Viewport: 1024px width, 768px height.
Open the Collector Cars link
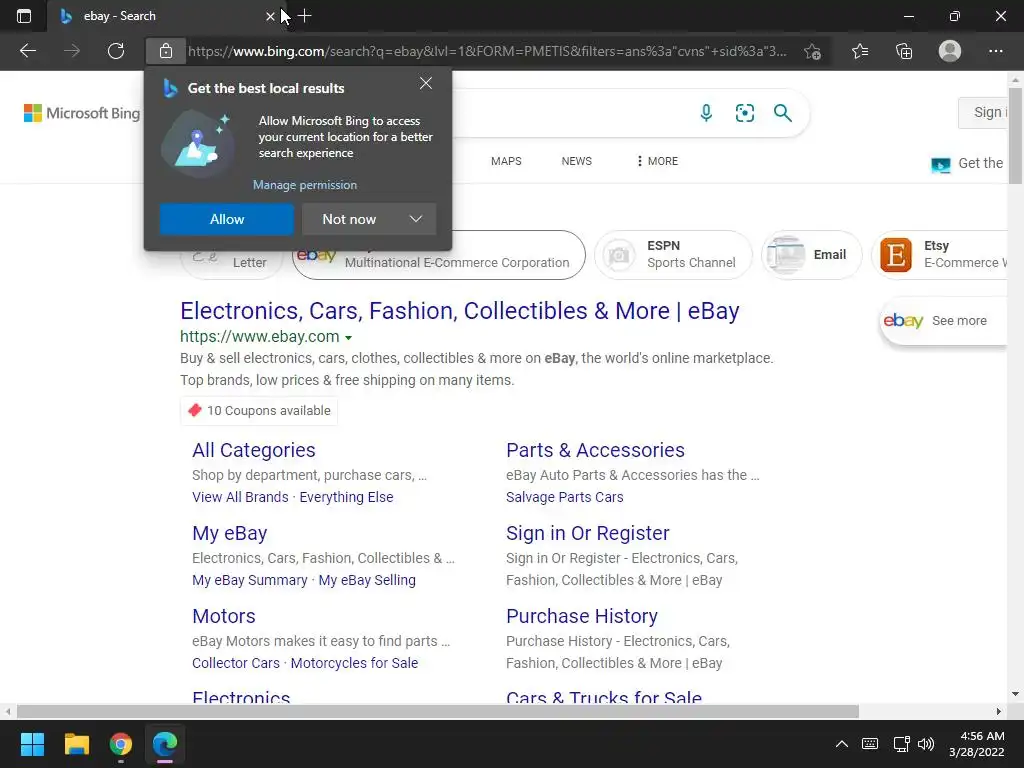[x=236, y=663]
